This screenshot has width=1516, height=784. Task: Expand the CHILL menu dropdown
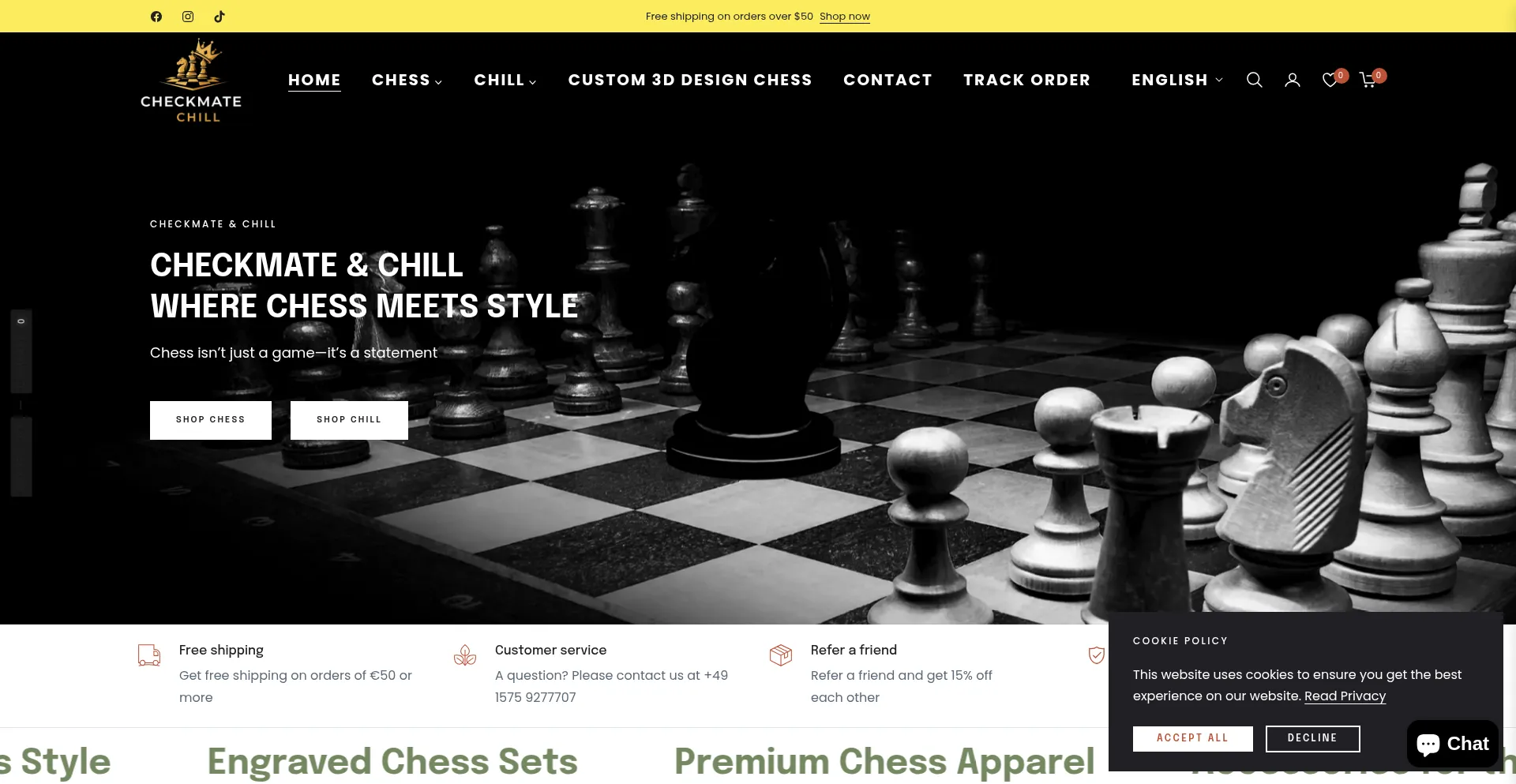(505, 80)
